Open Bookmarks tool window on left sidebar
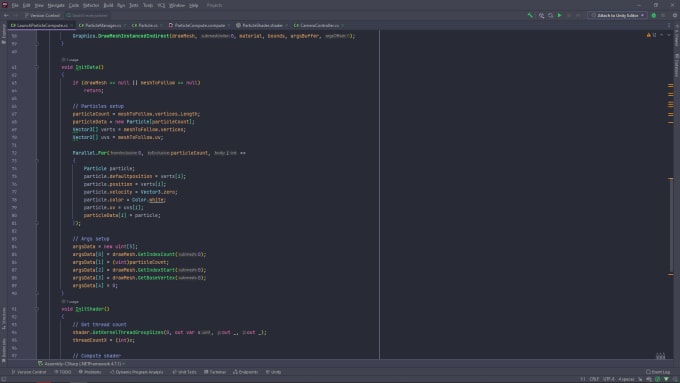680x383 pixels. coord(4,350)
